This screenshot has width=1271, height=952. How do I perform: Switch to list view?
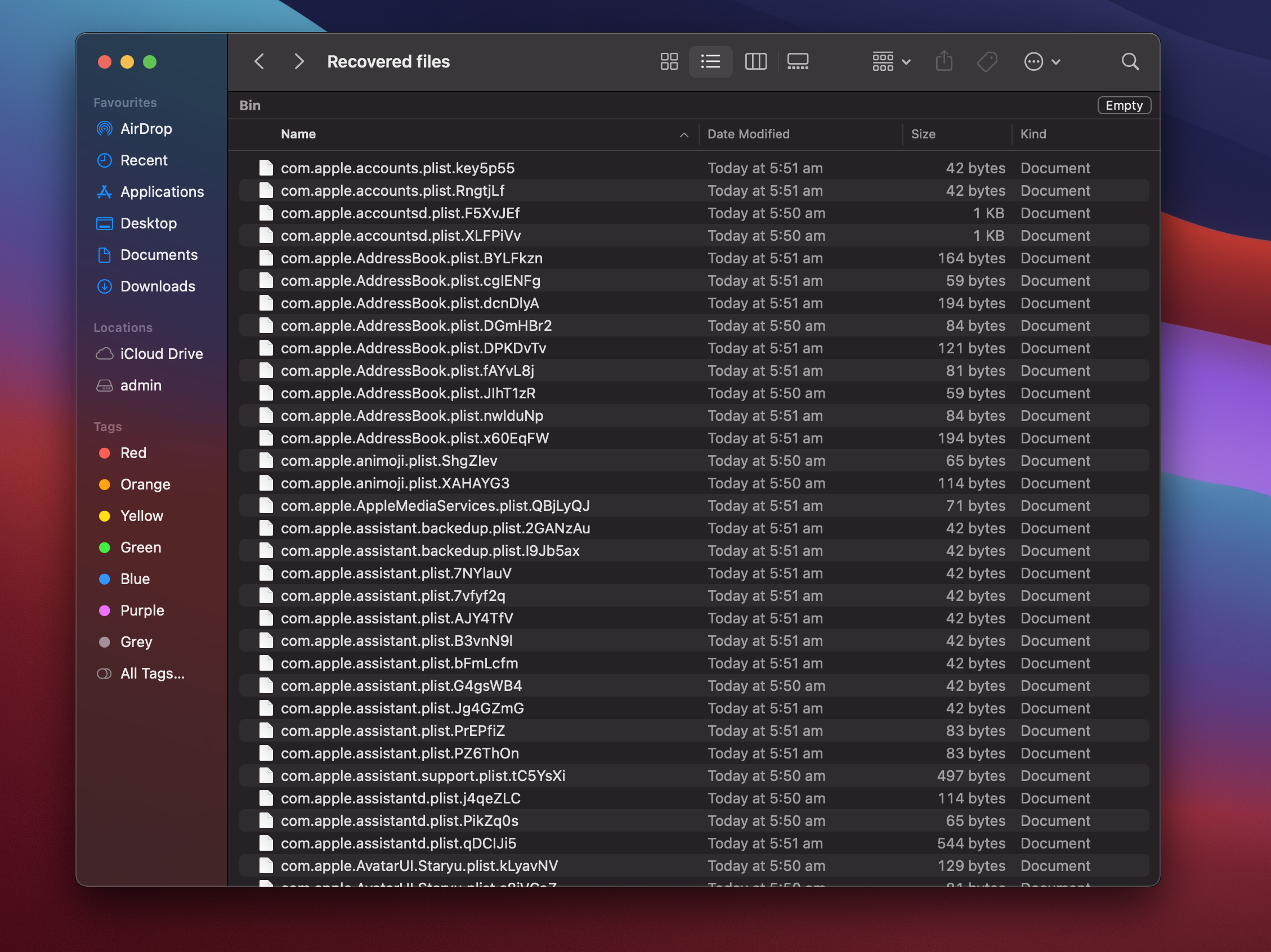click(710, 61)
